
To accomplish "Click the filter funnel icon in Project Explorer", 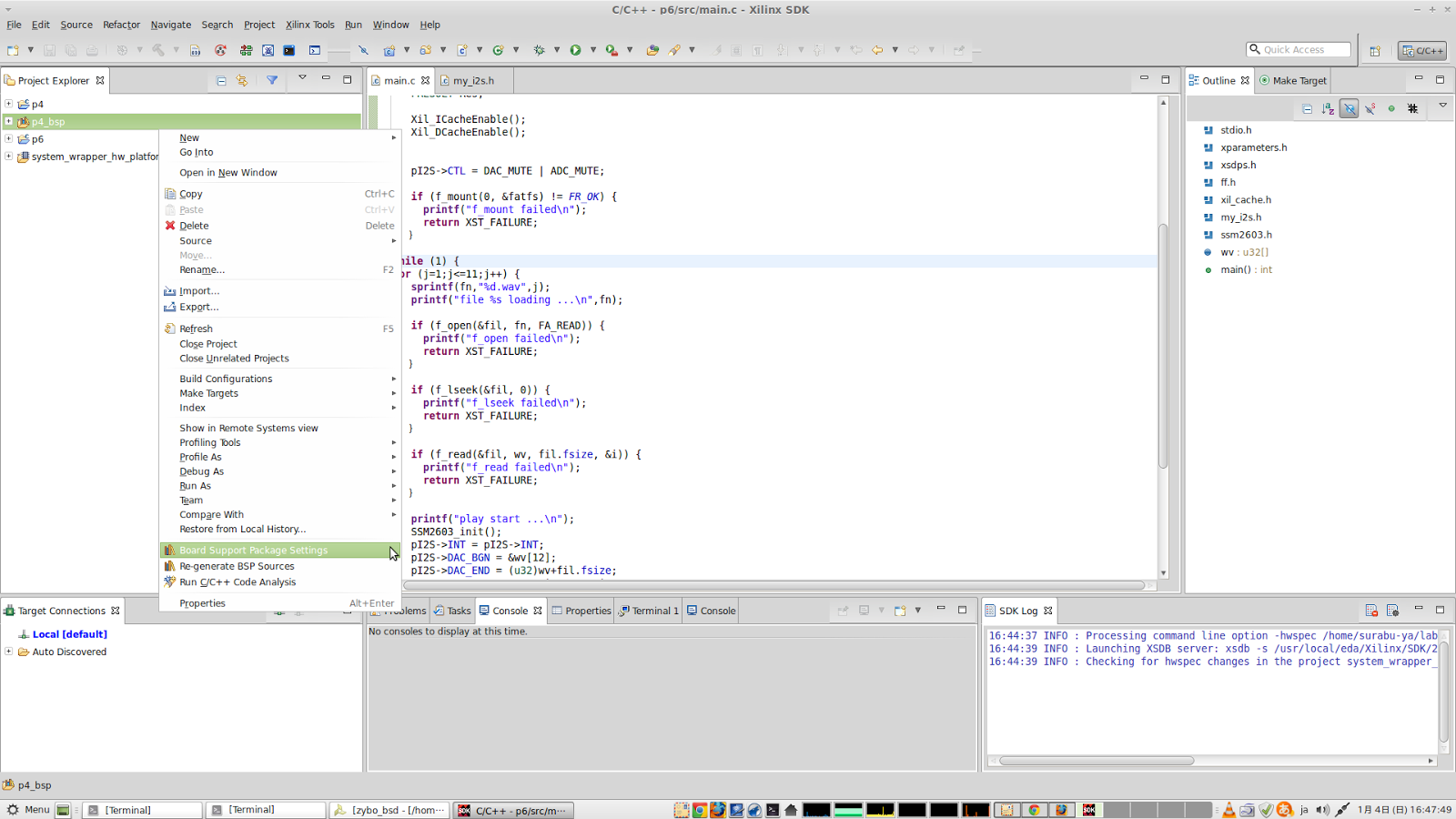I will click(272, 80).
